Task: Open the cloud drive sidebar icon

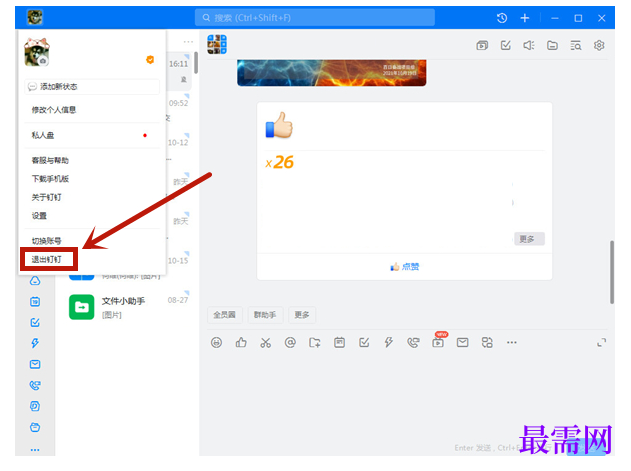Action: click(35, 281)
